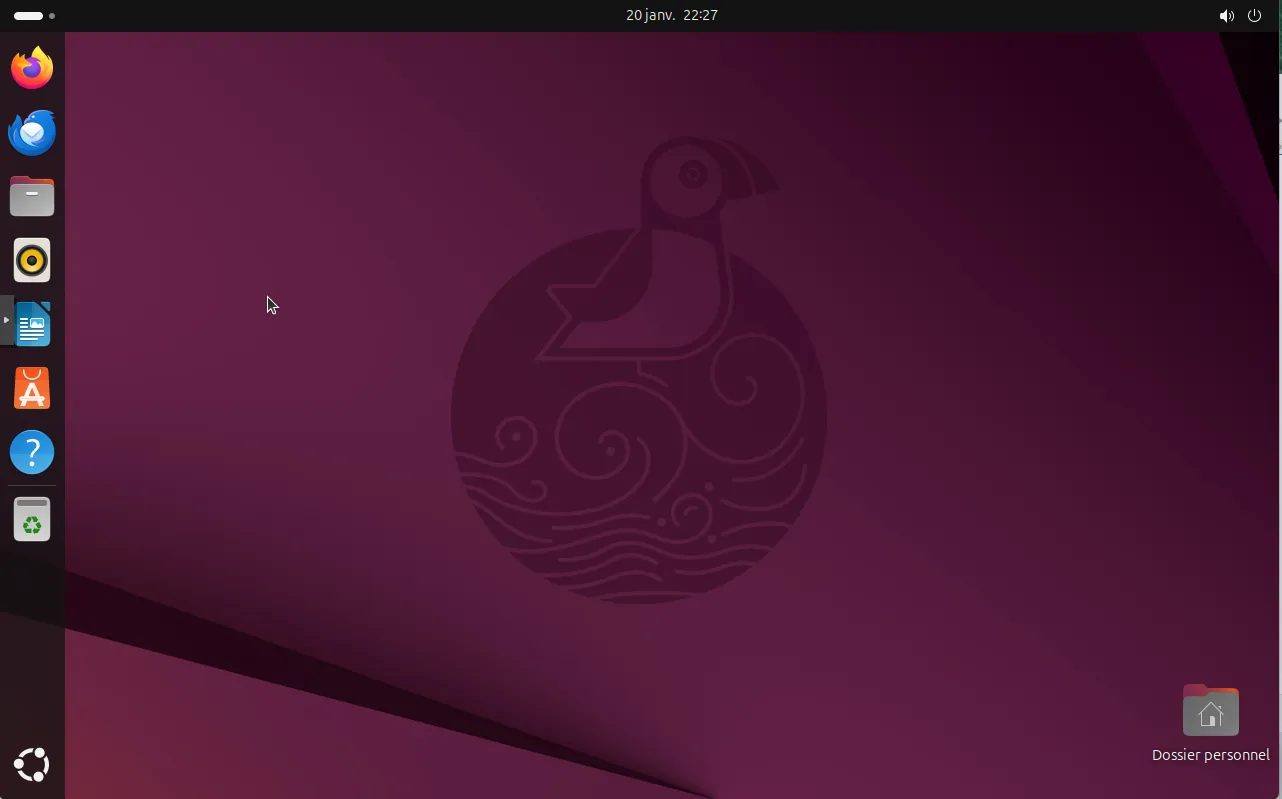
Task: Open Thunderbird mail client
Action: click(x=32, y=132)
